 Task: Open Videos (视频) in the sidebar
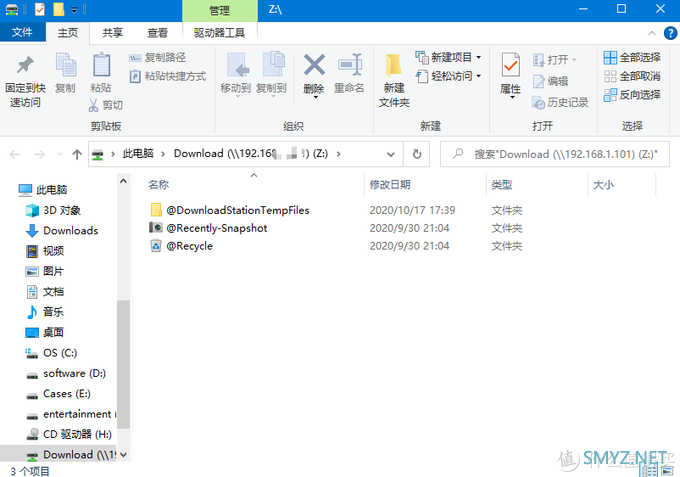[45, 251]
